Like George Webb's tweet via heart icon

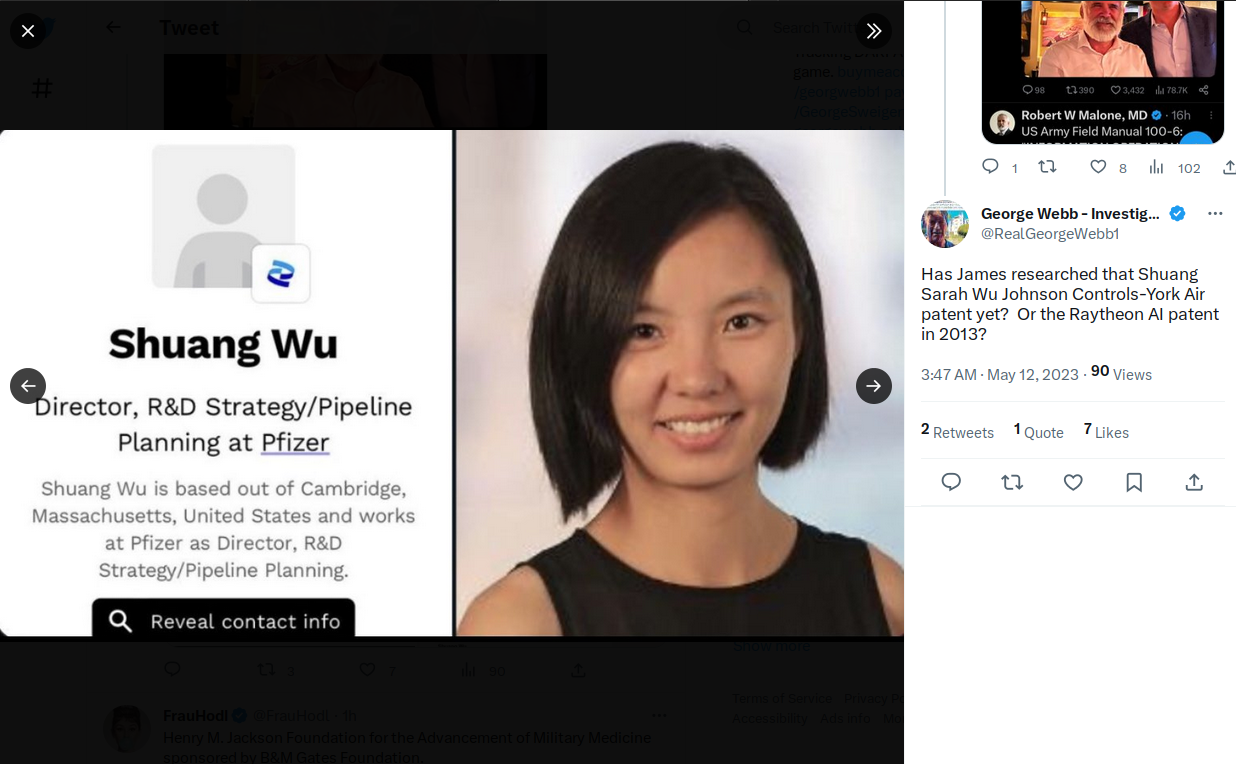(x=1073, y=483)
